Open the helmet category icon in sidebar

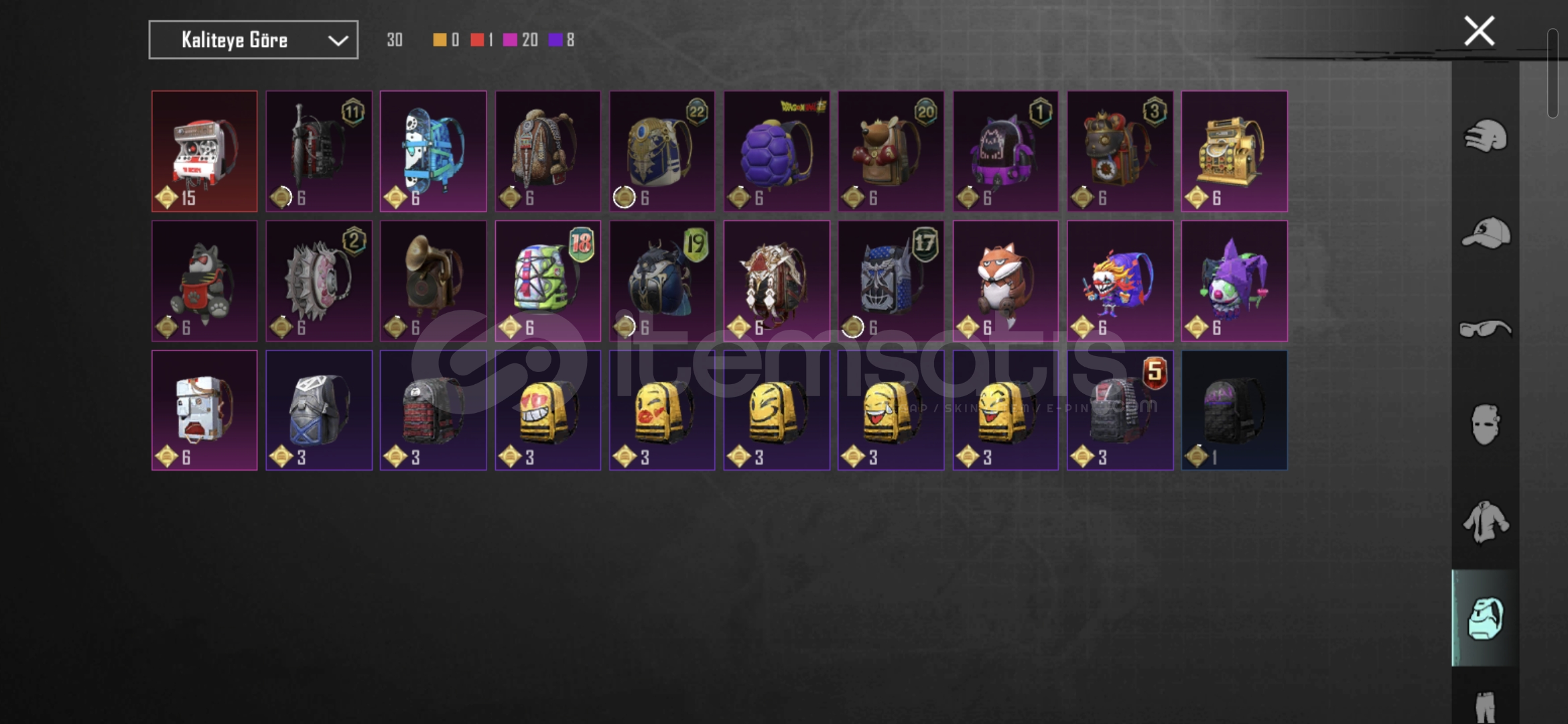point(1485,136)
